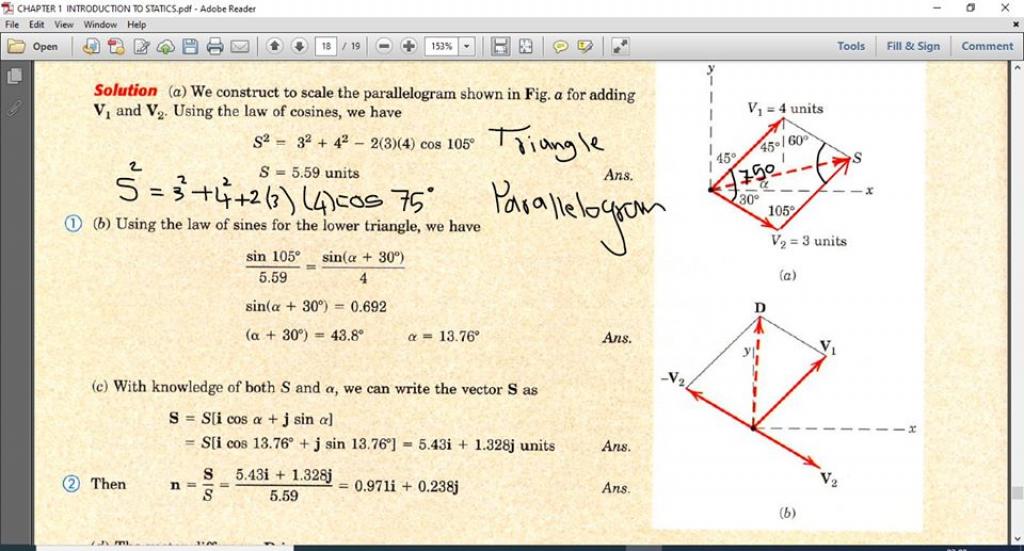Open the Tools pane
Image resolution: width=1024 pixels, height=551 pixels.
(851, 46)
